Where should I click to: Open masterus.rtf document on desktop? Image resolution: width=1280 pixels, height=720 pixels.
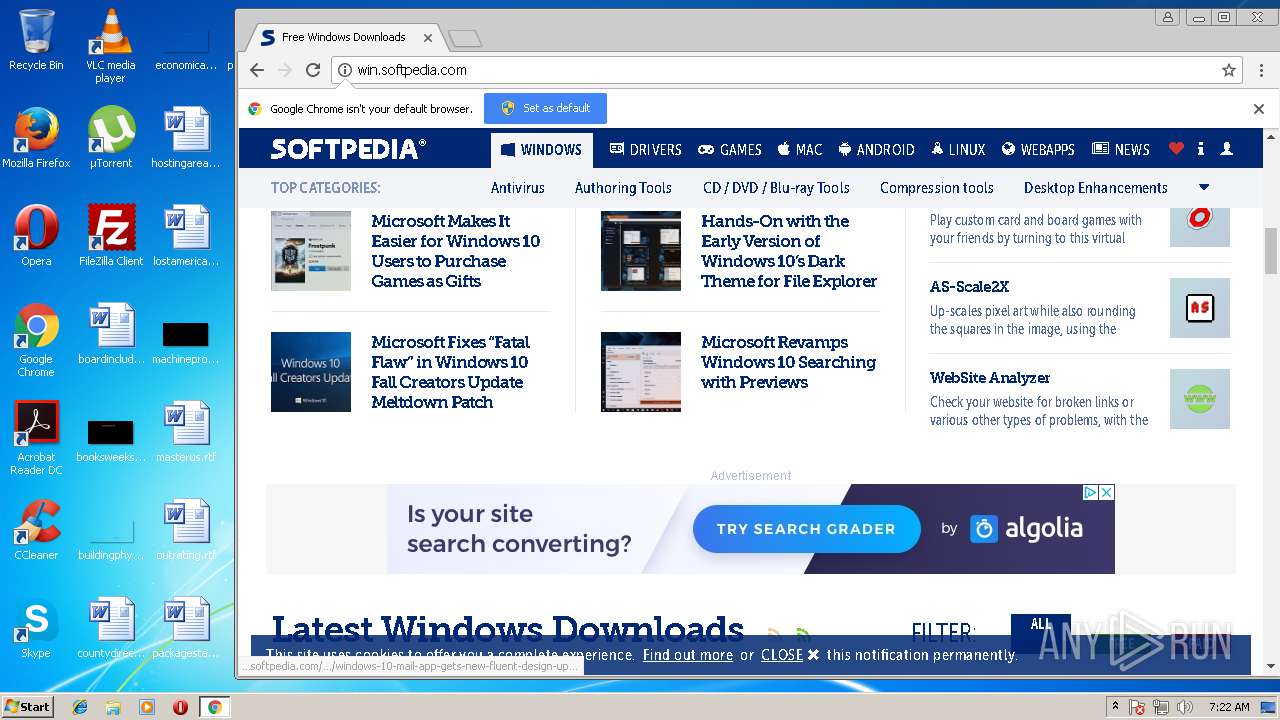(x=186, y=432)
